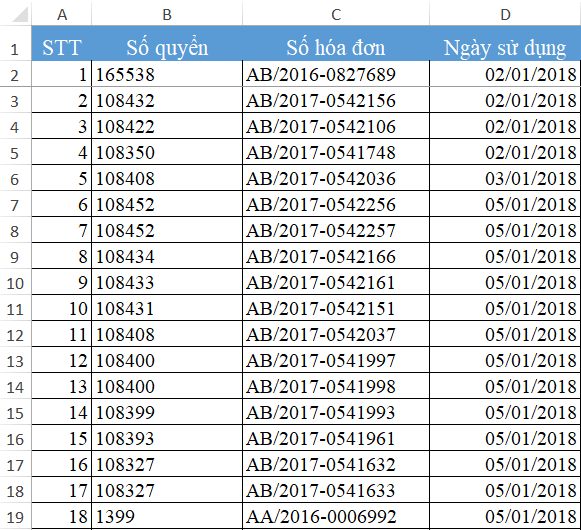
Task: Click the STT header cell
Action: [x=62, y=43]
